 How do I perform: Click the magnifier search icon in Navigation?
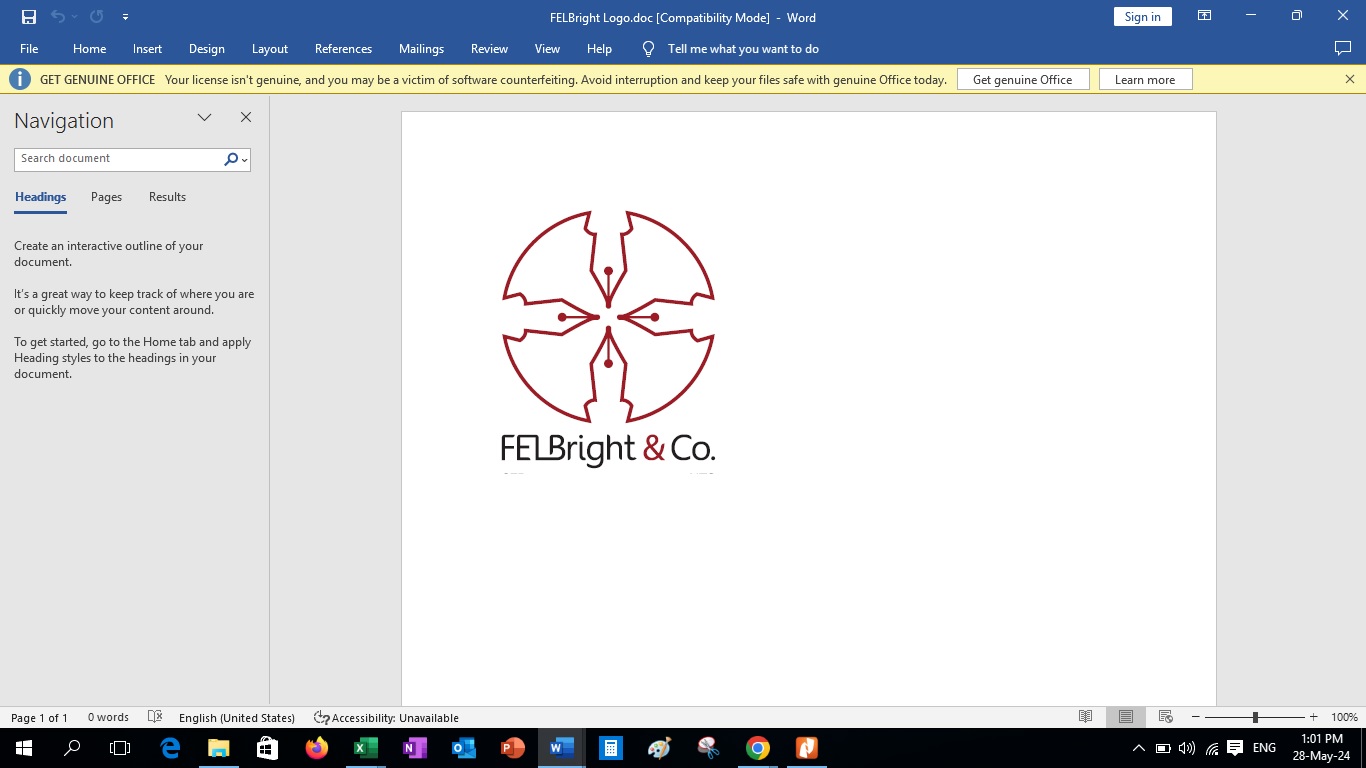(231, 159)
